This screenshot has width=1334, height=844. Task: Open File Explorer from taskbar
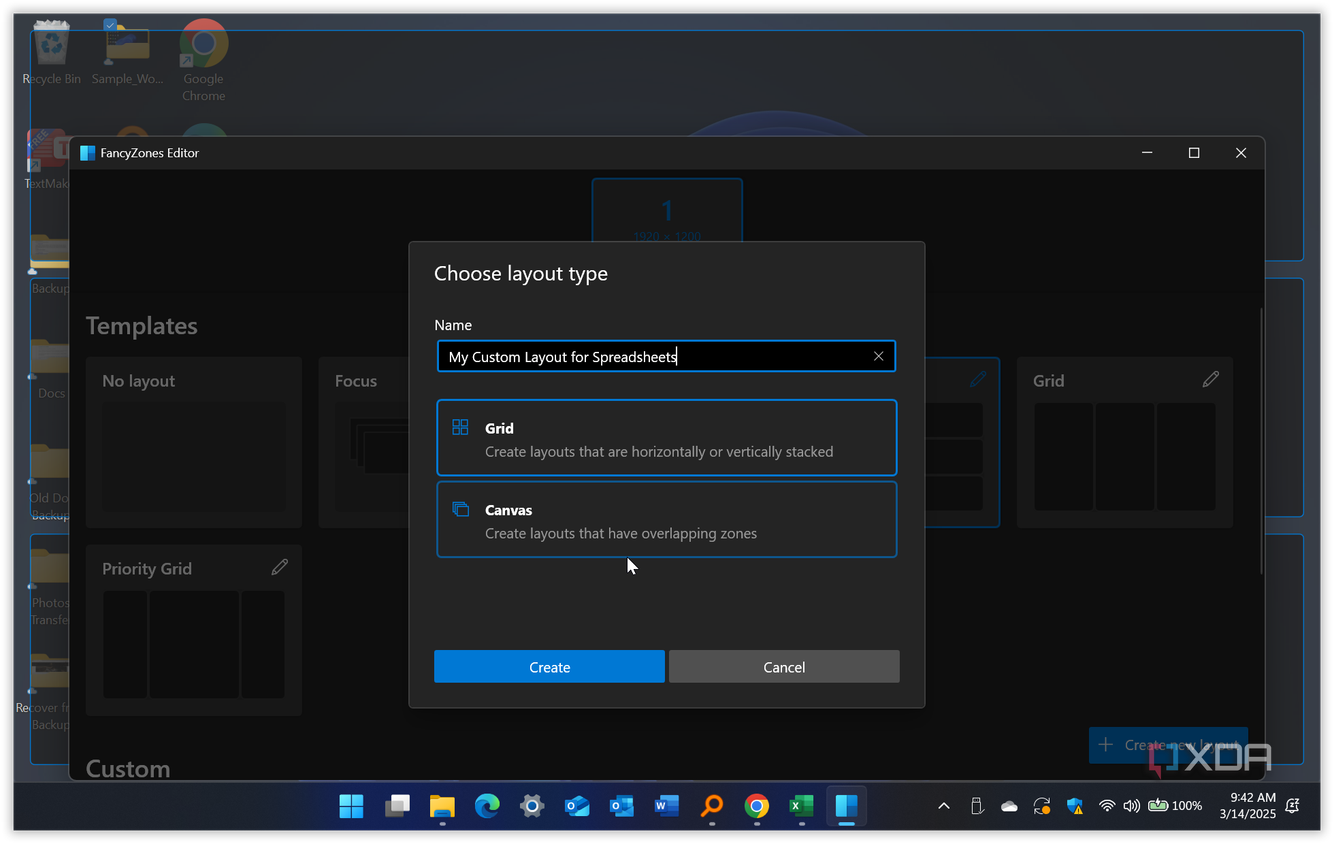[x=442, y=806]
